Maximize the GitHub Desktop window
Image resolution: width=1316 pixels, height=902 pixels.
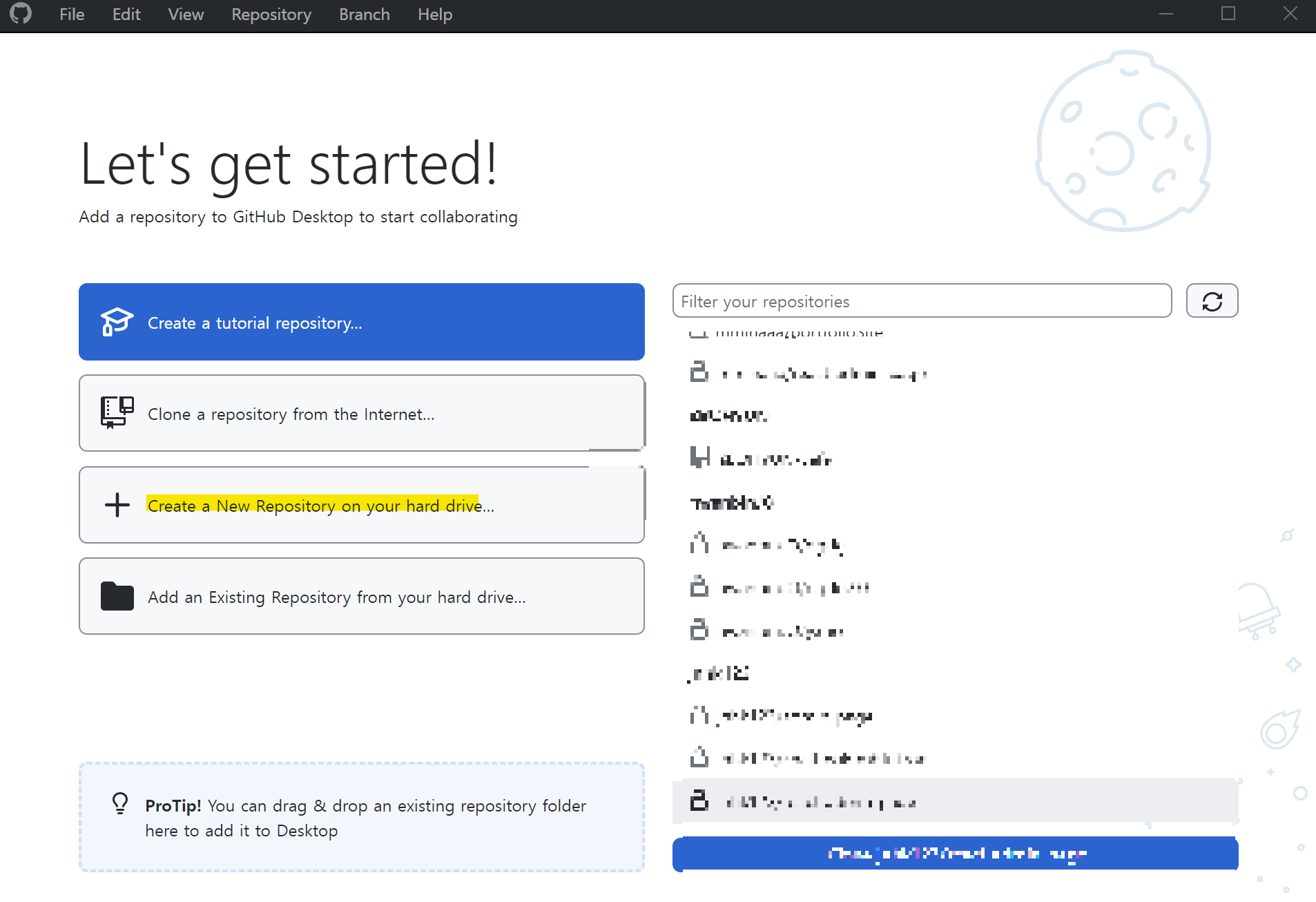click(1228, 14)
